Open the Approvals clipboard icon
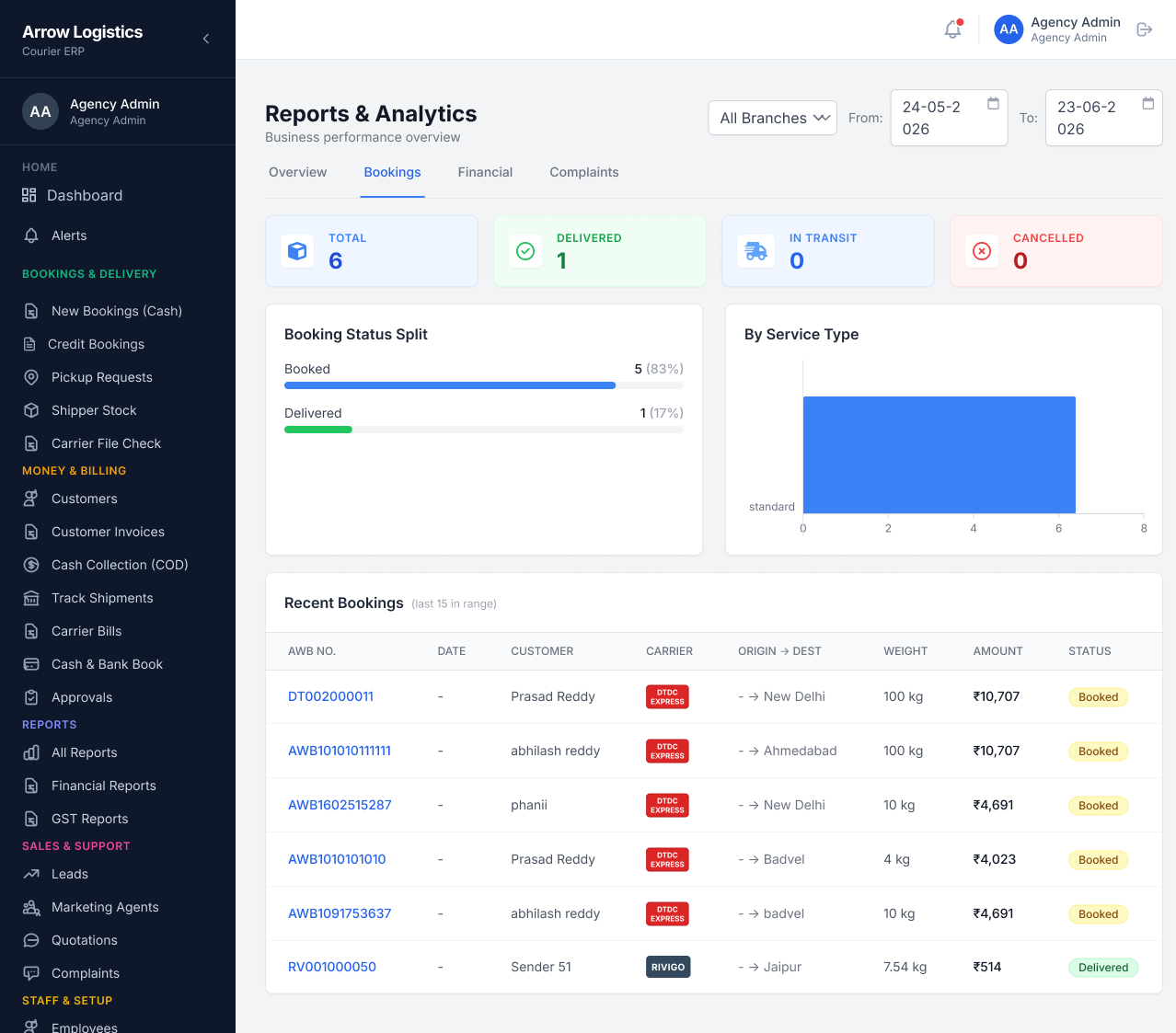Viewport: 1176px width, 1033px height. [31, 697]
